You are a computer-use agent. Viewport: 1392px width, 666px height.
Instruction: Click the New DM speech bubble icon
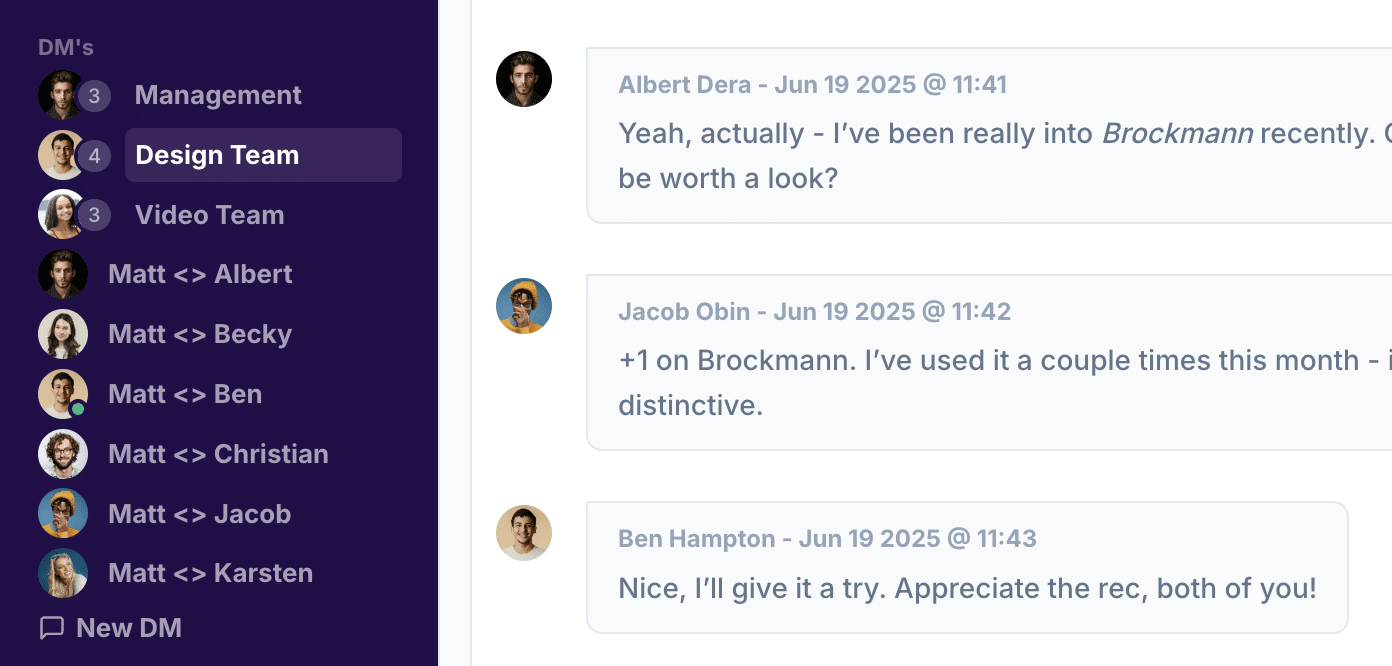(x=51, y=628)
